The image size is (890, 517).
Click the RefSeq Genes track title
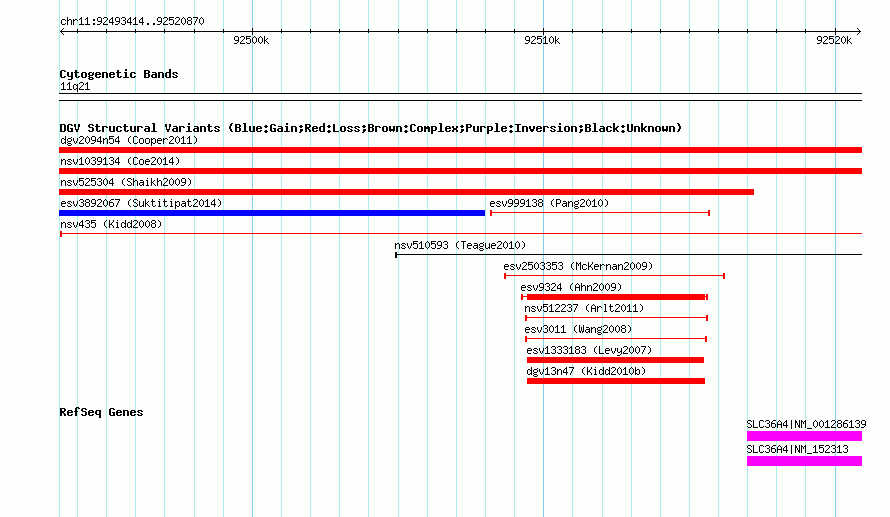pyautogui.click(x=101, y=412)
